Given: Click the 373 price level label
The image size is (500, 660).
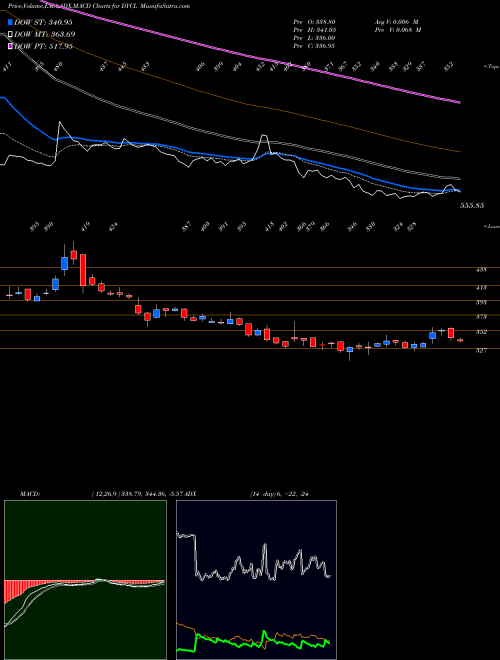Looking at the screenshot, I should (481, 317).
